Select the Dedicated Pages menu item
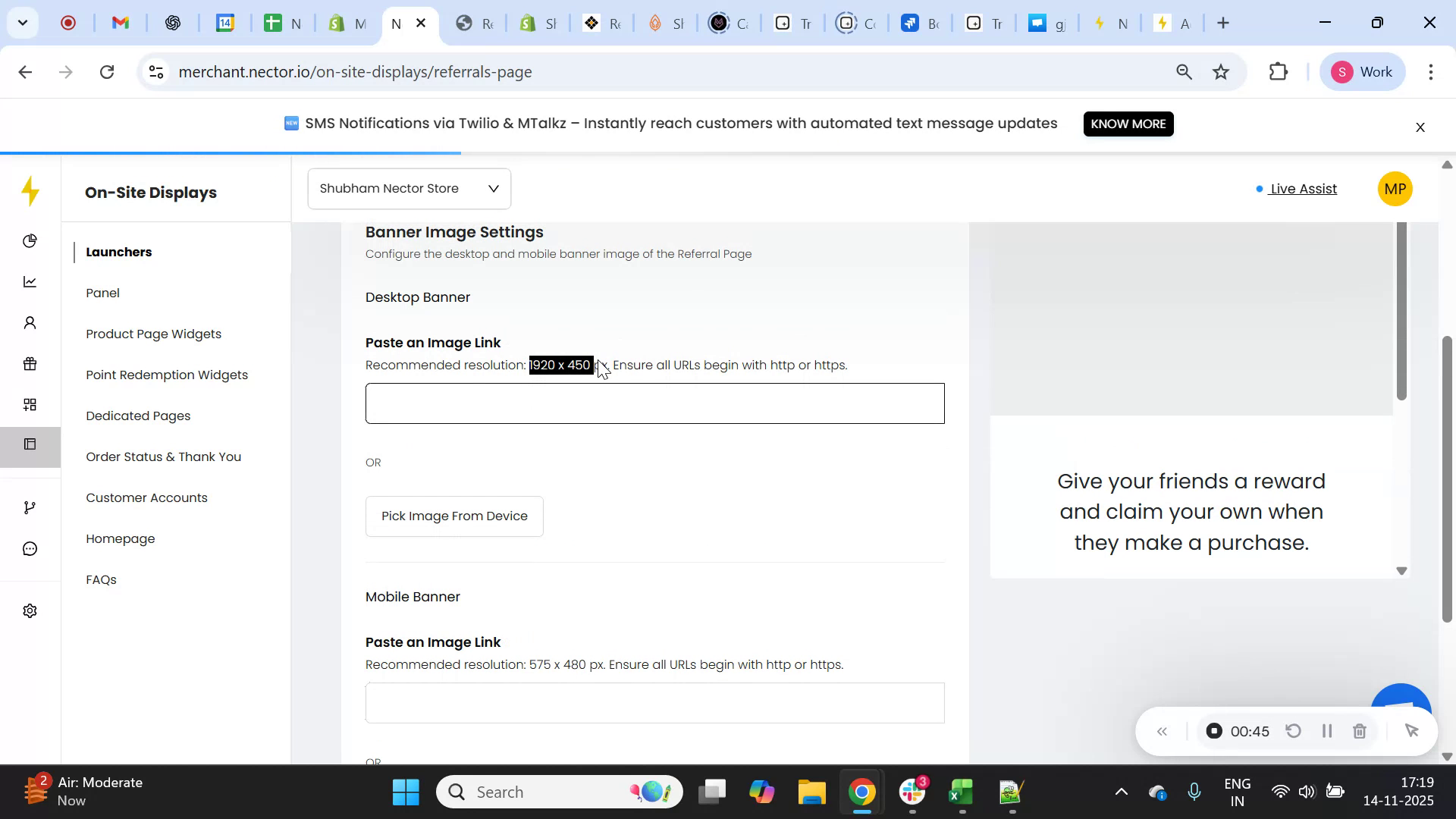The image size is (1456, 819). (138, 416)
